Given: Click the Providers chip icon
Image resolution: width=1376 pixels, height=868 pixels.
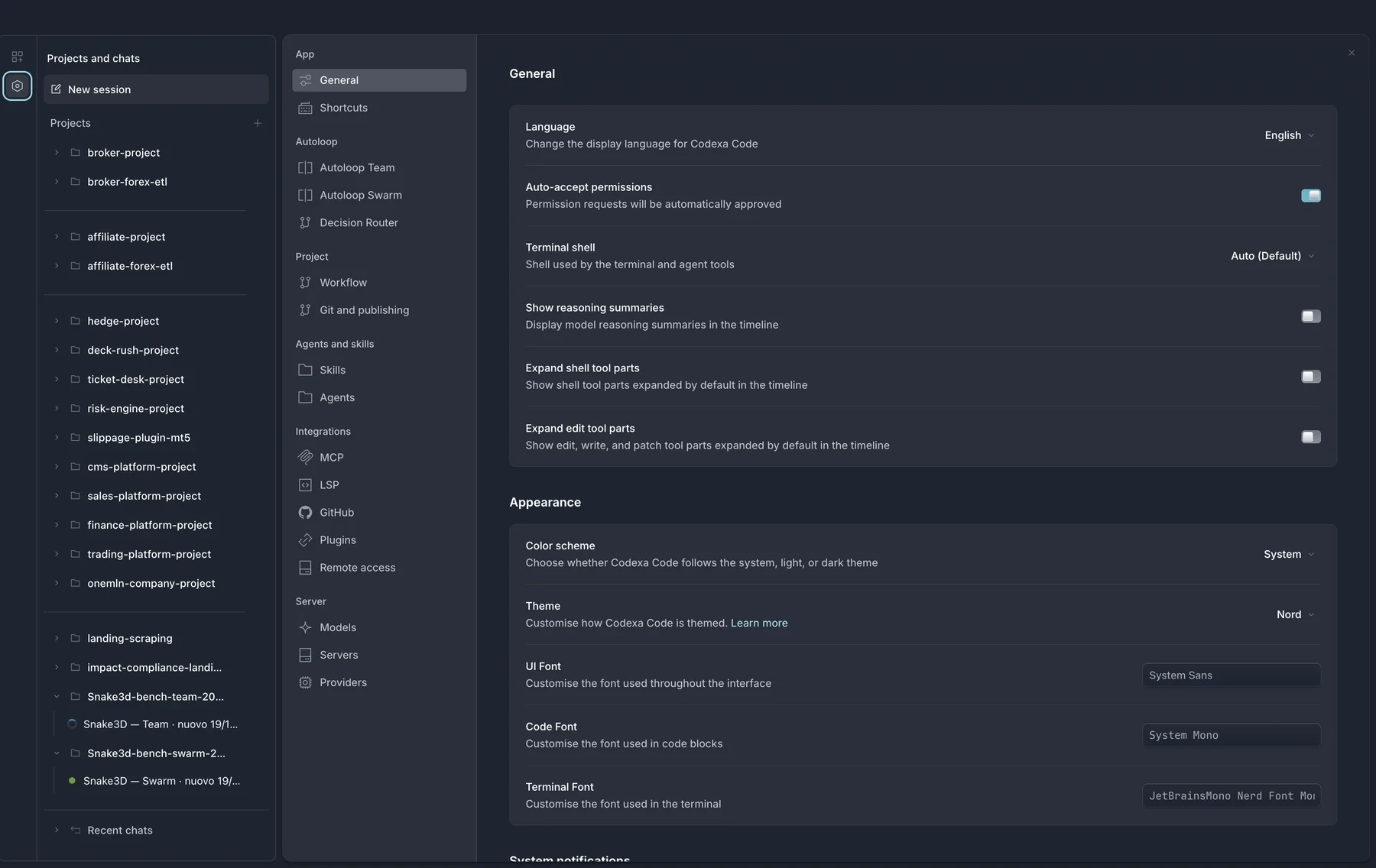Looking at the screenshot, I should [305, 682].
